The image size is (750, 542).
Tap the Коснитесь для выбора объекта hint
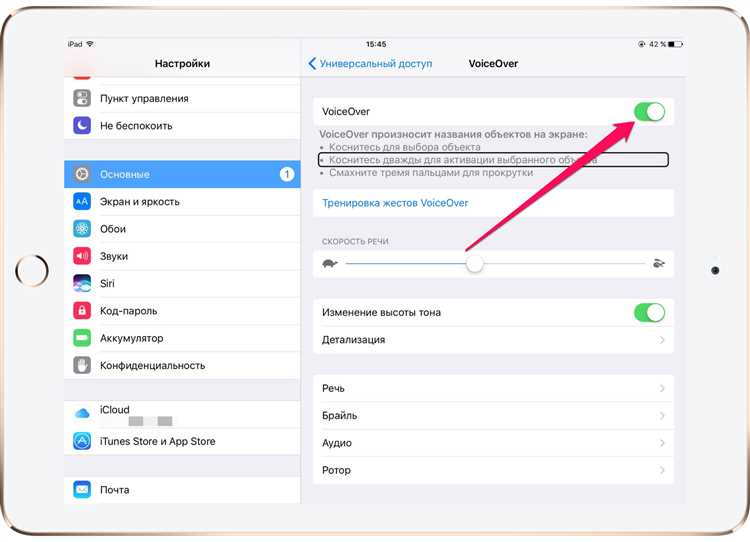(x=405, y=147)
